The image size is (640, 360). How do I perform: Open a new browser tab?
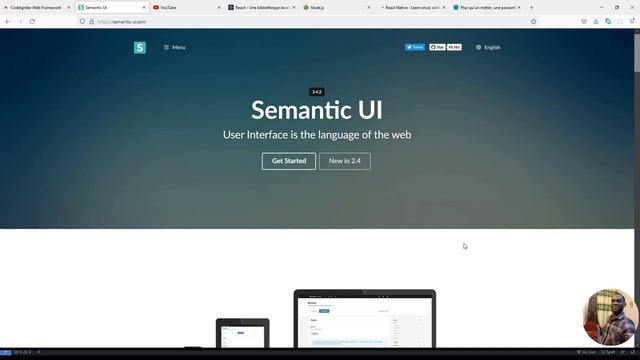coord(531,7)
